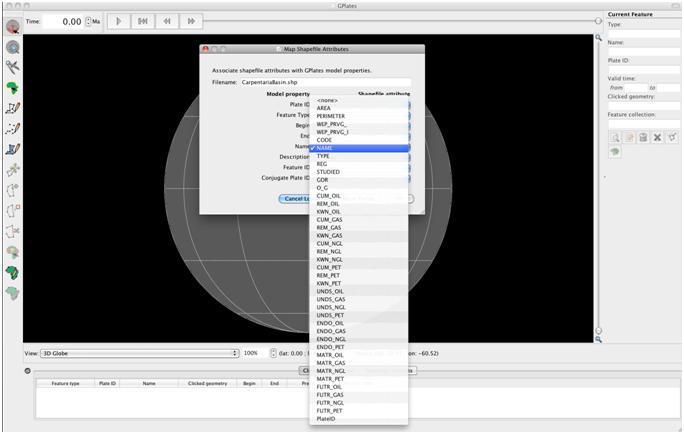This screenshot has height=434, width=684.
Task: Open the View 3D Globe dropdown
Action: coord(140,353)
